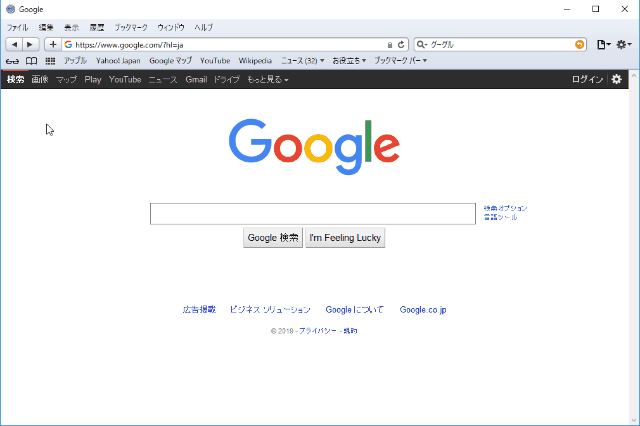The width and height of the screenshot is (640, 426).
Task: Select YouTube in Google's black bar
Action: pos(125,80)
